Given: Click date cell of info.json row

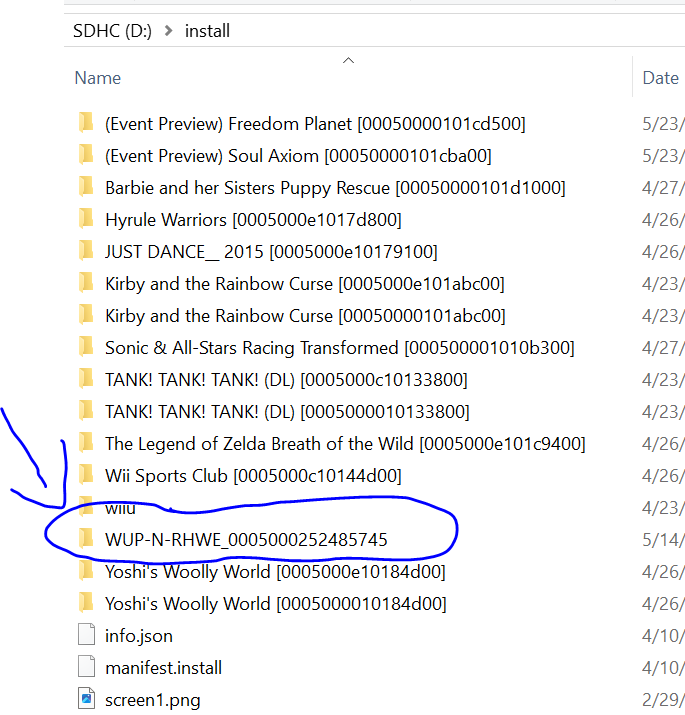Looking at the screenshot, I should point(663,636).
